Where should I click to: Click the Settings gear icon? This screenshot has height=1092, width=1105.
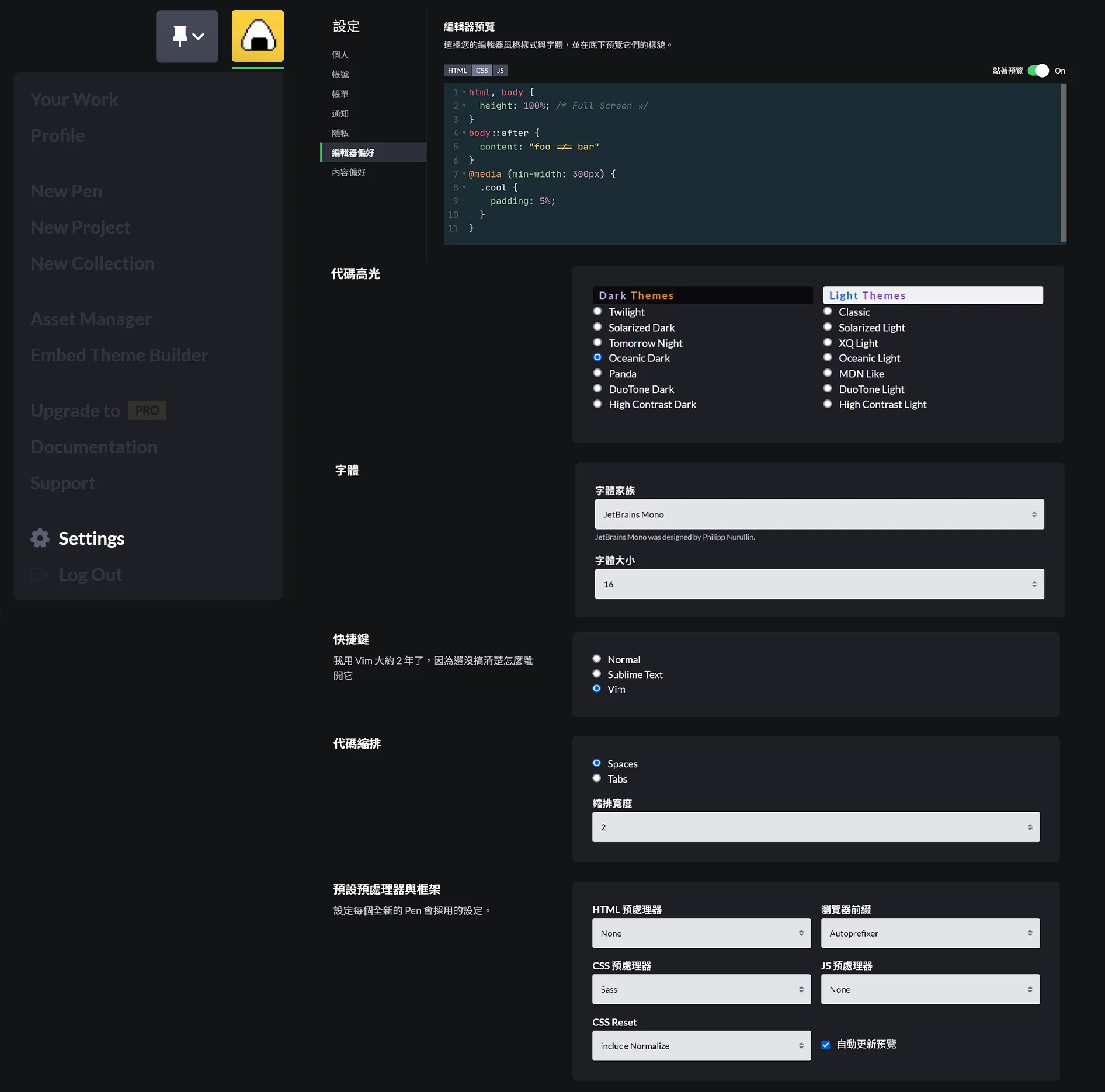tap(40, 538)
